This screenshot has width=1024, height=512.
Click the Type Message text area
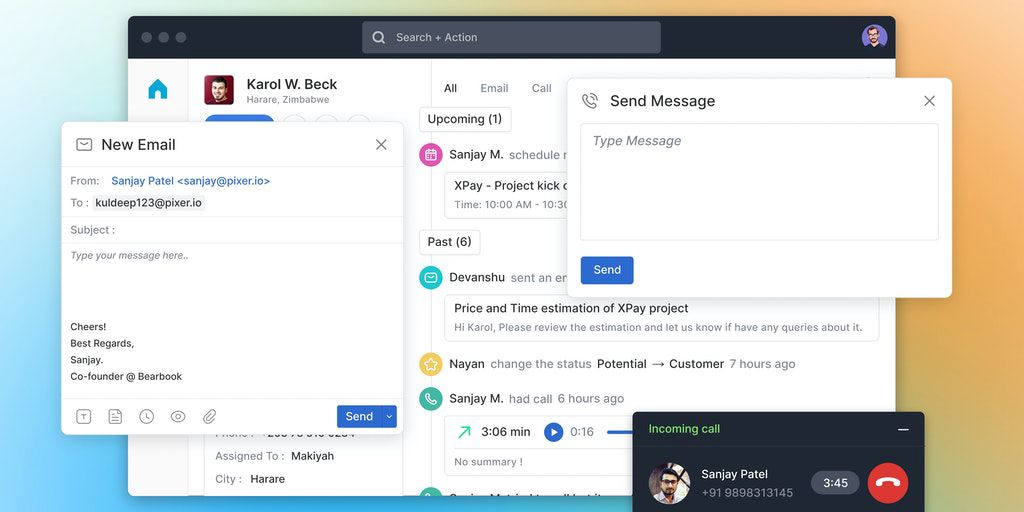click(x=760, y=182)
